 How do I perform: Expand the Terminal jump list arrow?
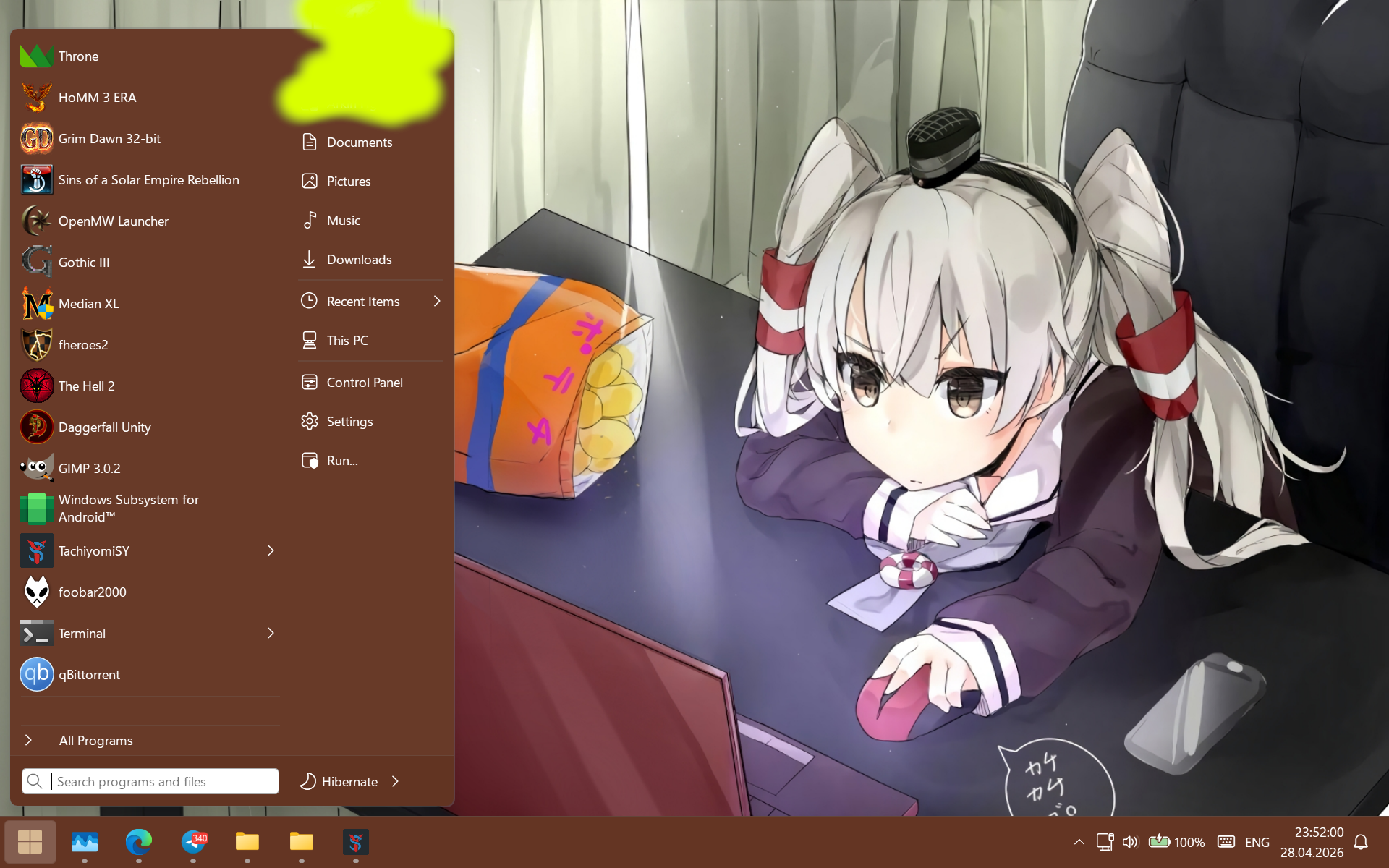[271, 634]
